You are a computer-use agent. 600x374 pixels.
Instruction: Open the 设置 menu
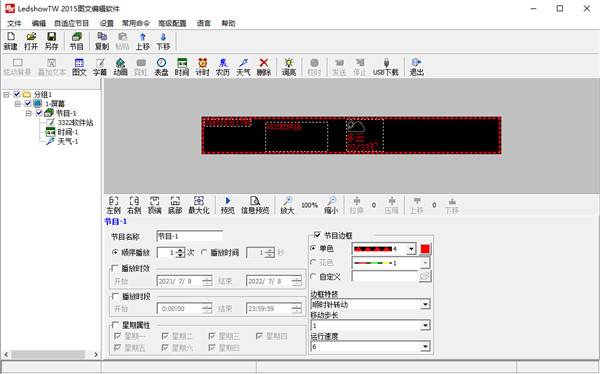tap(106, 23)
